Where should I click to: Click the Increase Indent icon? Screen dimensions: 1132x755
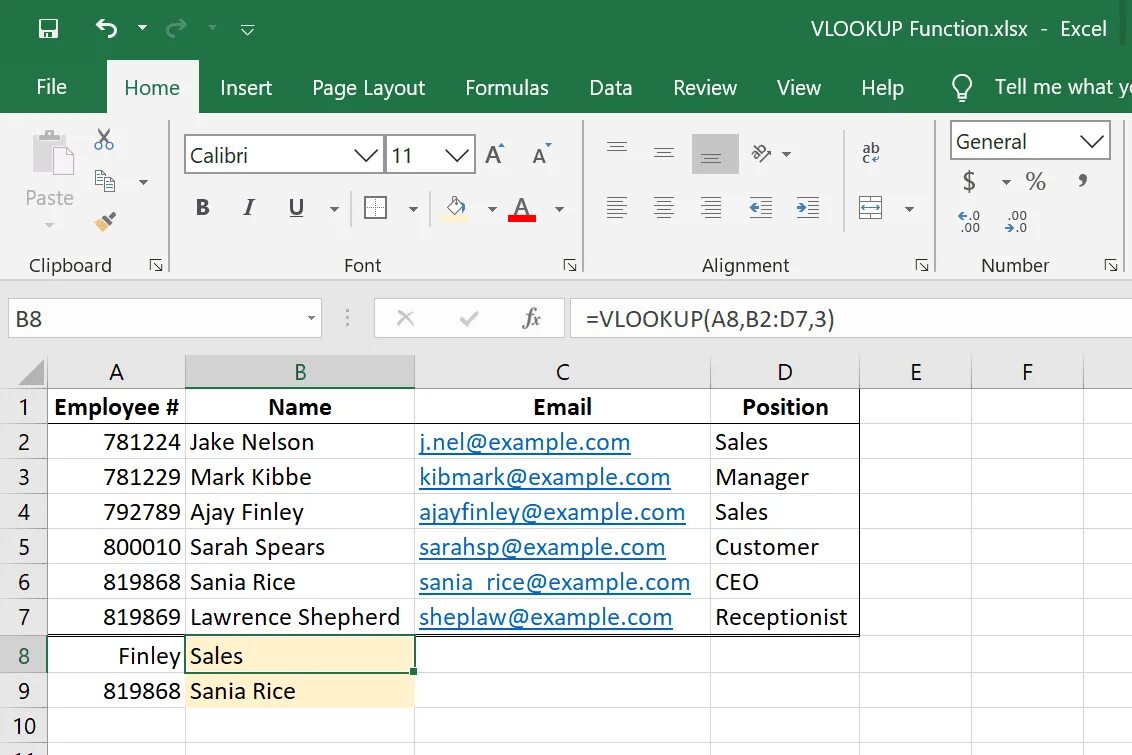[x=807, y=208]
